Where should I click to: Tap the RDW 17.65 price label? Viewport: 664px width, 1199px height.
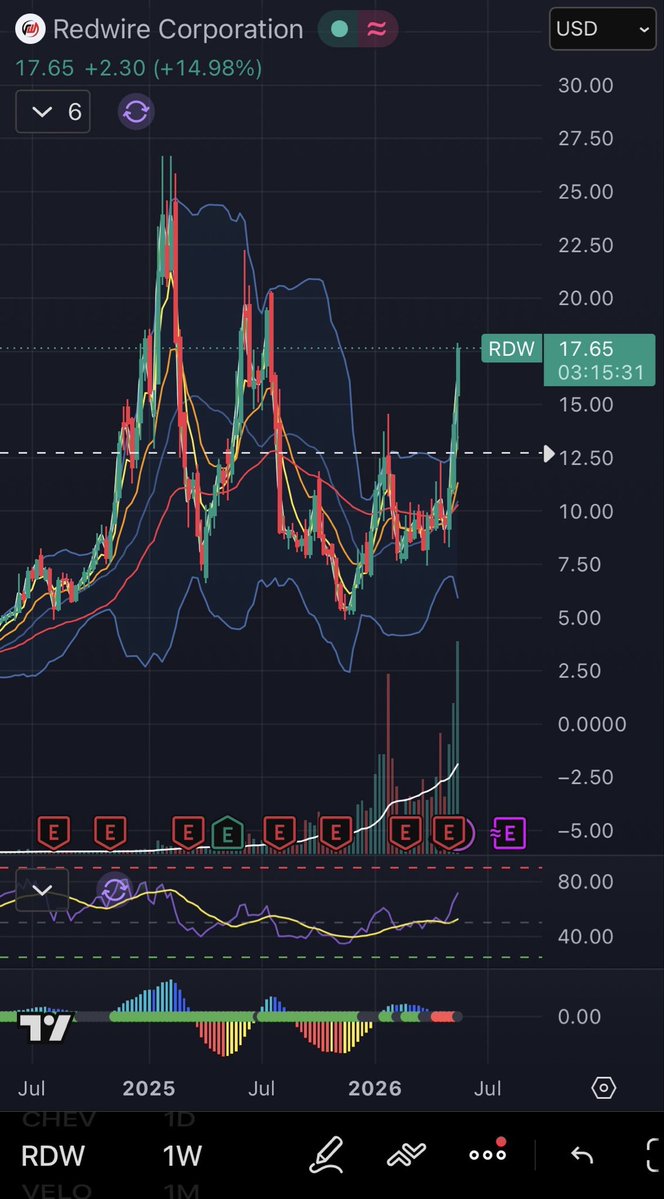tap(569, 349)
